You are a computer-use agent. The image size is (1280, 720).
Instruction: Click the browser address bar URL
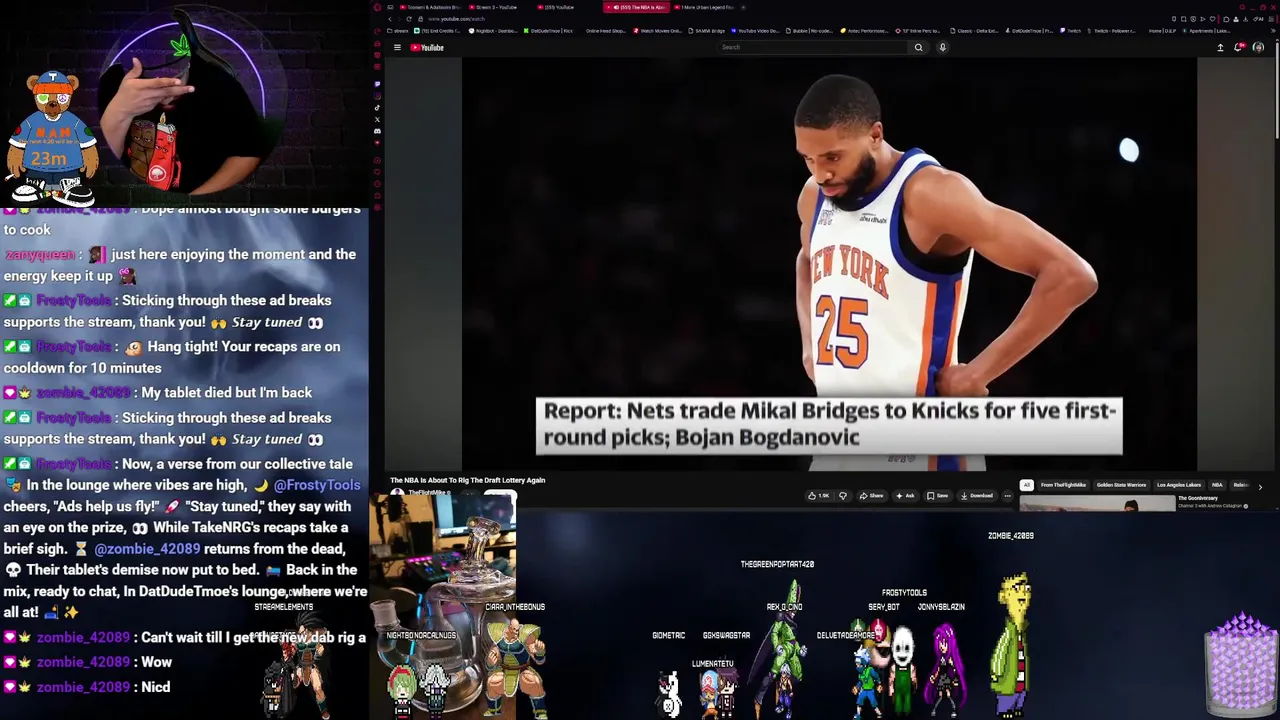click(456, 19)
